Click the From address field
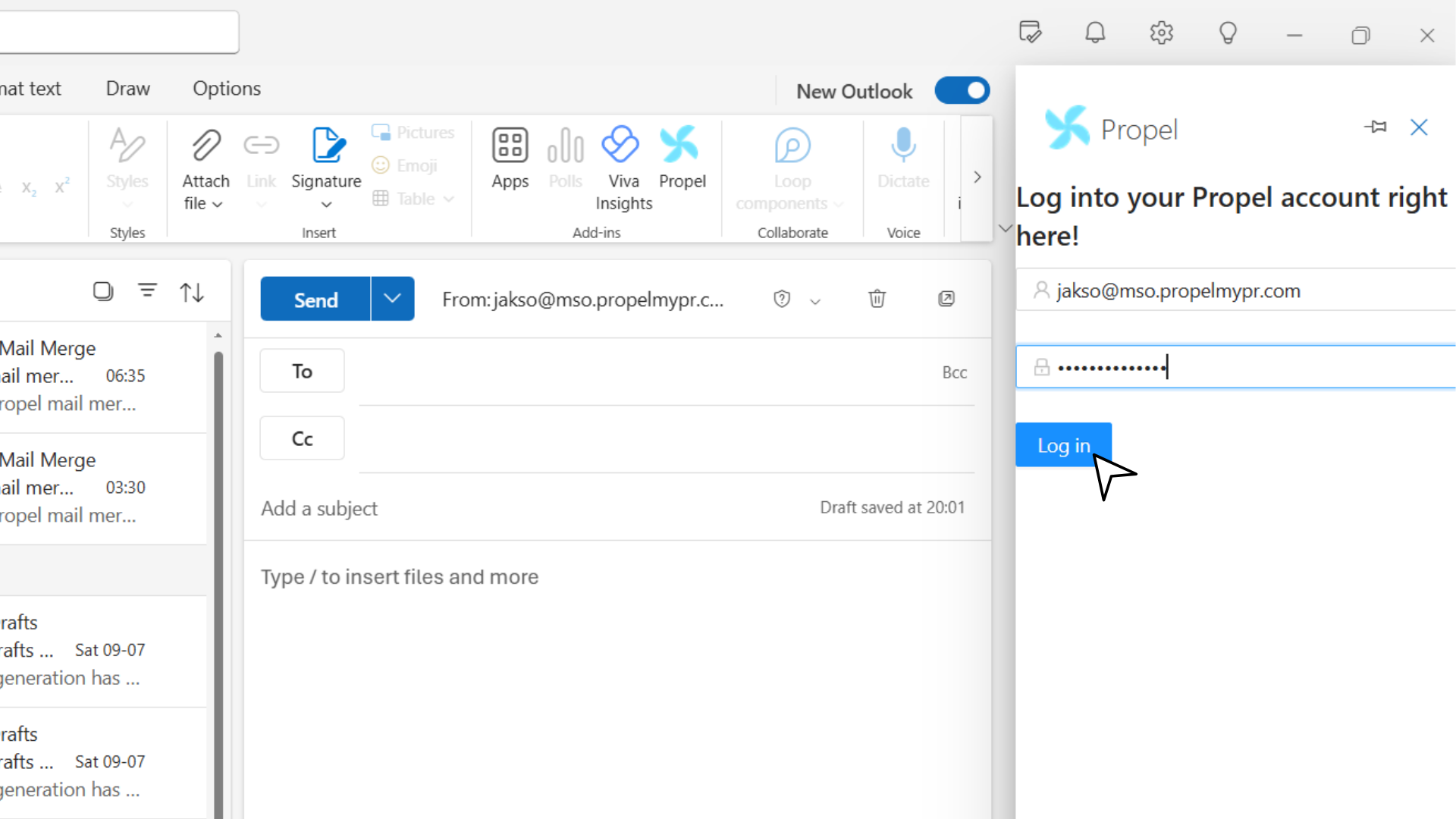Viewport: 1456px width, 819px height. pos(582,300)
